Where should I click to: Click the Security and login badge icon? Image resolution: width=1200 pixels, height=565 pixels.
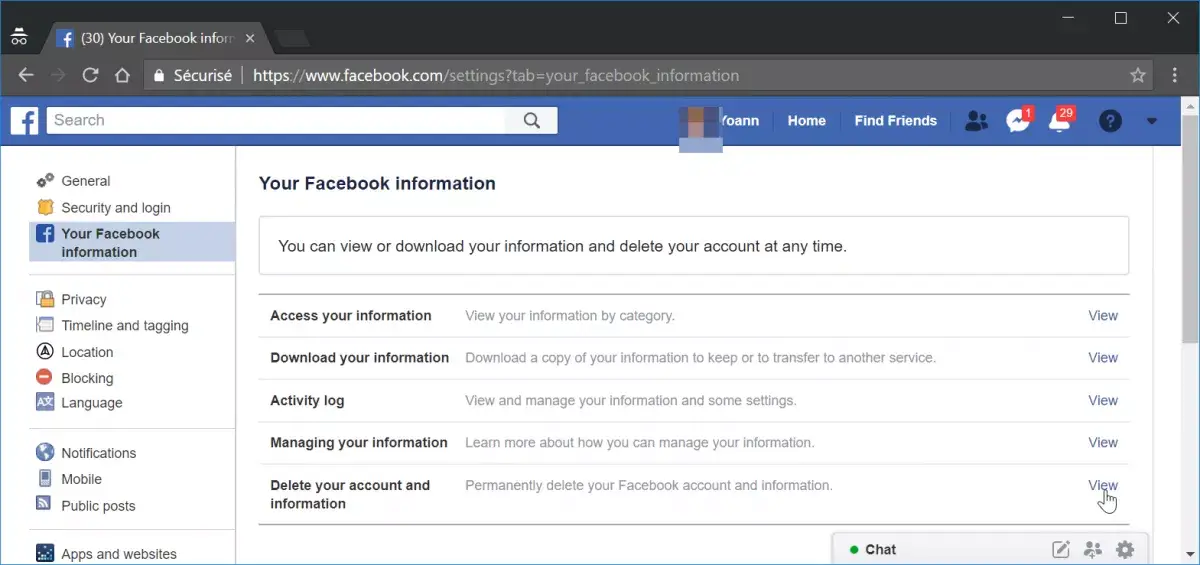click(45, 207)
